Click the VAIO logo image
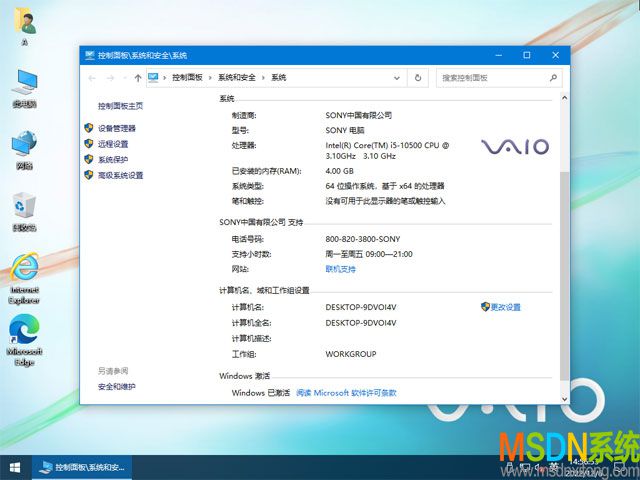Image resolution: width=640 pixels, height=480 pixels. pos(515,147)
